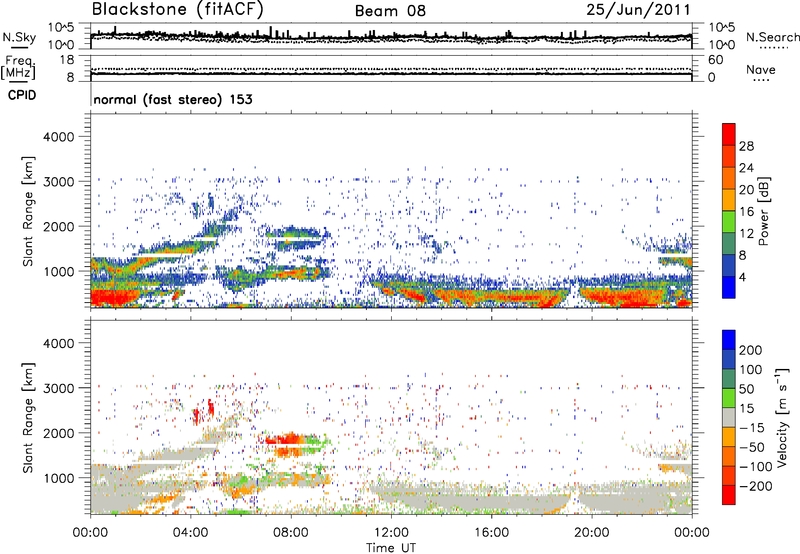Pick the blue 4–8 dB Power segment

coord(729,266)
